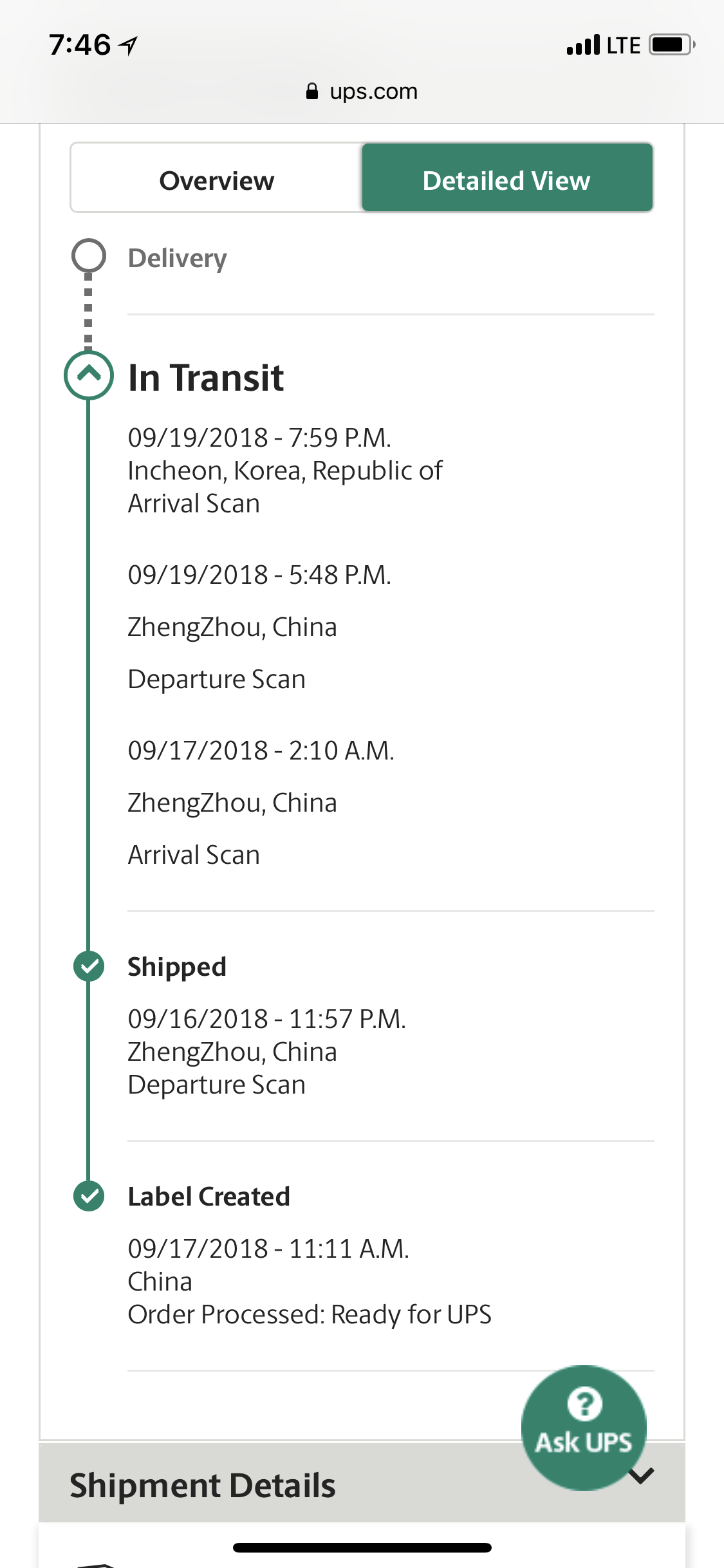Screen dimensions: 724x1568
Task: Collapse the In Transit section chevron
Action: (89, 375)
